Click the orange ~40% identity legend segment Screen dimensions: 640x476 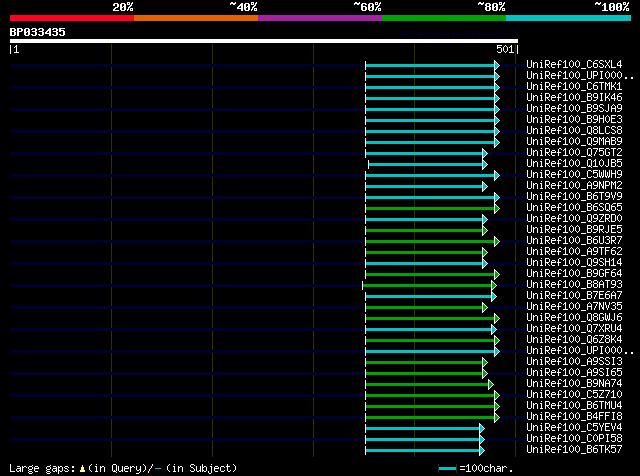pos(196,18)
